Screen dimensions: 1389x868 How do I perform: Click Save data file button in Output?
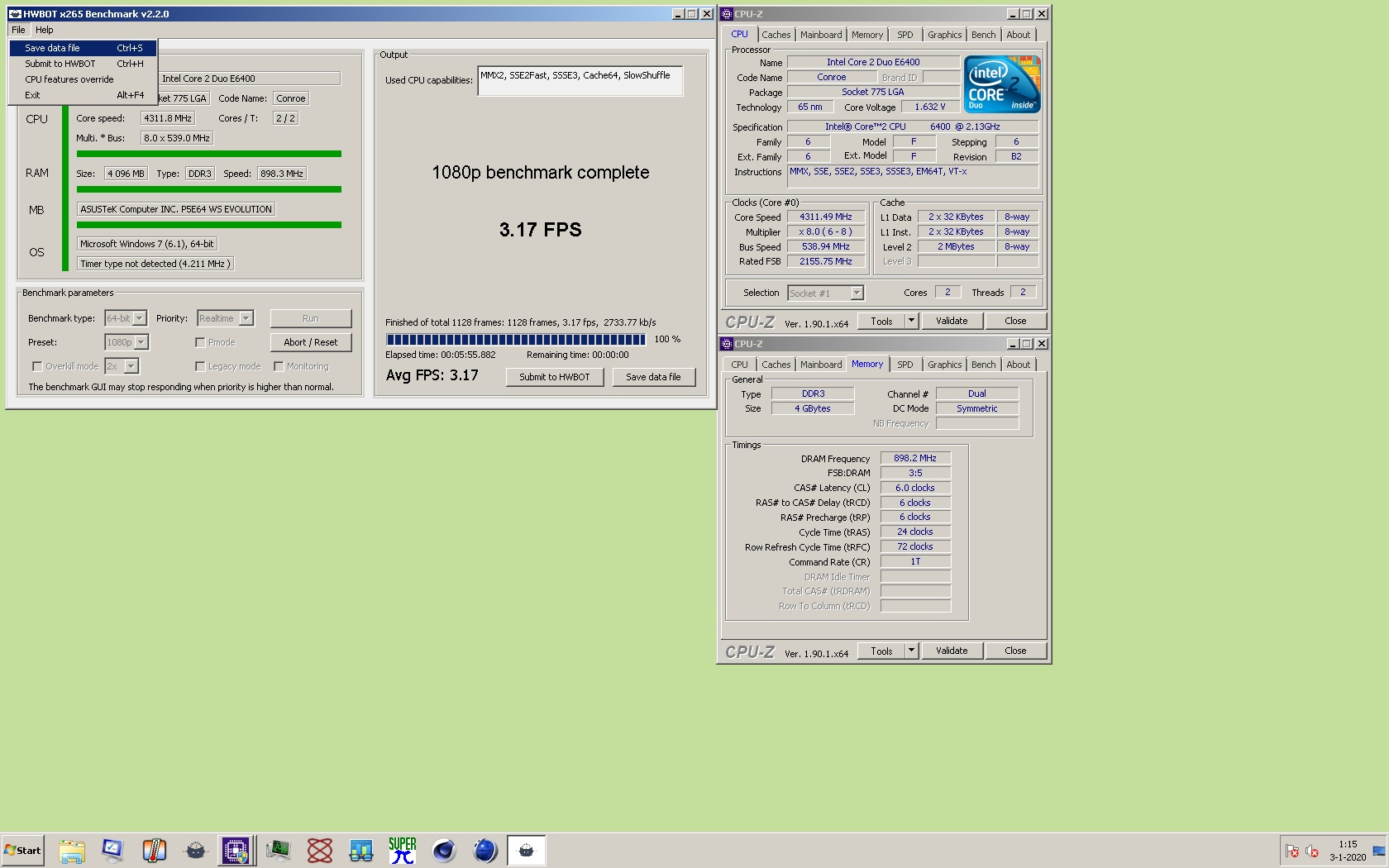pyautogui.click(x=653, y=377)
